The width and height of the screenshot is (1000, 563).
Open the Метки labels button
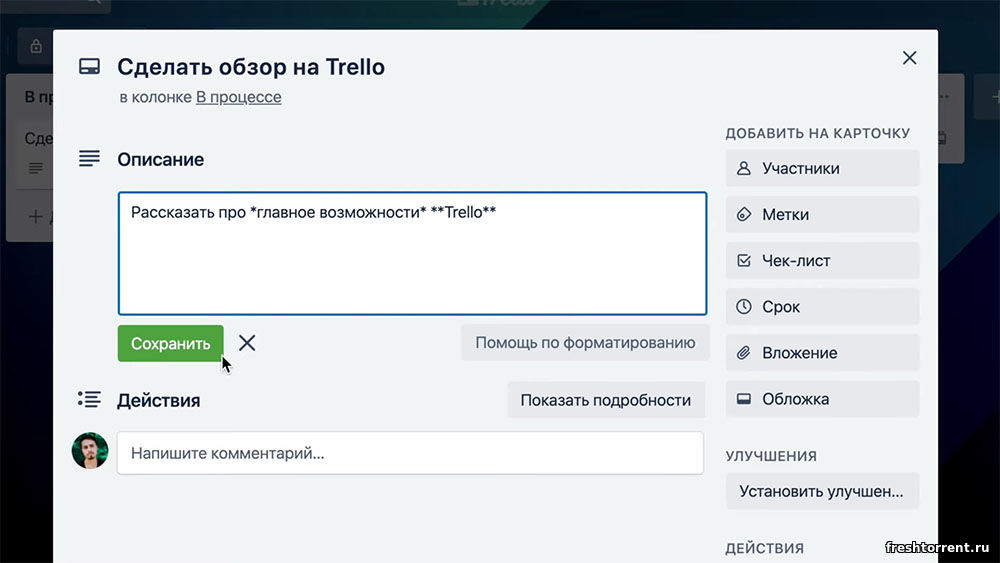pos(822,214)
